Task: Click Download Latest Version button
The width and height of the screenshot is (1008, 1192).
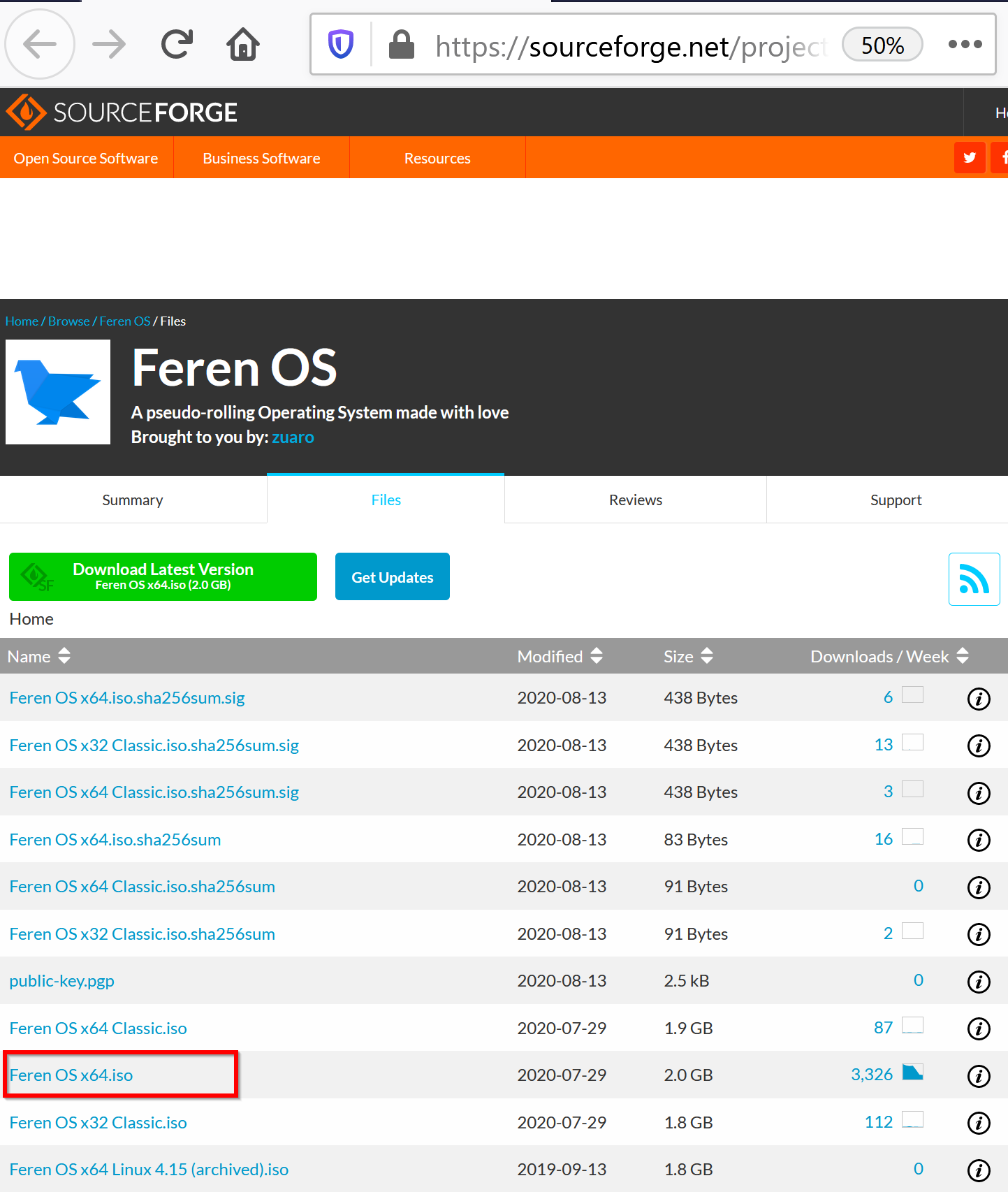Action: click(x=163, y=576)
